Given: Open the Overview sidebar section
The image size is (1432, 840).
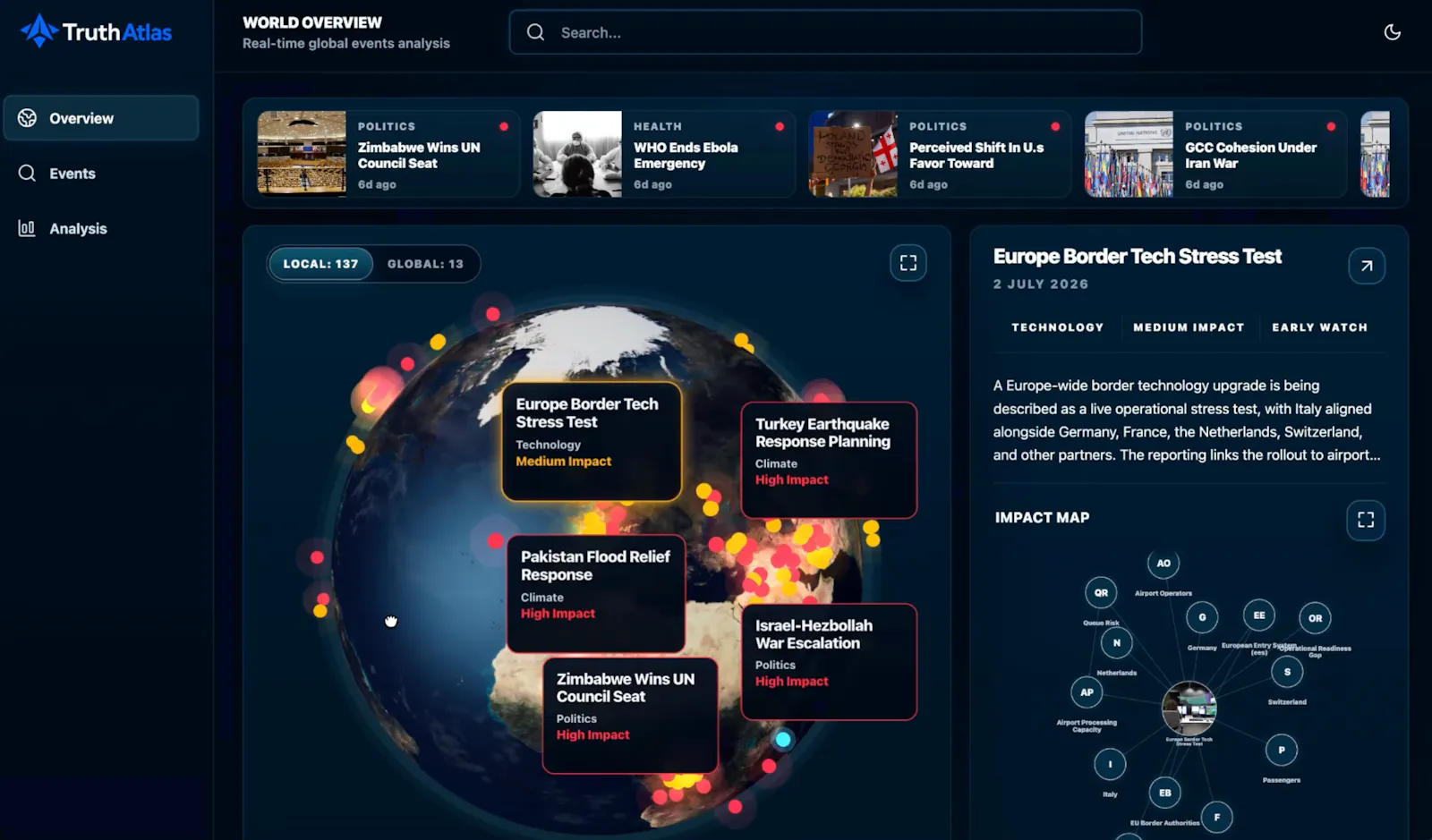Looking at the screenshot, I should point(101,118).
